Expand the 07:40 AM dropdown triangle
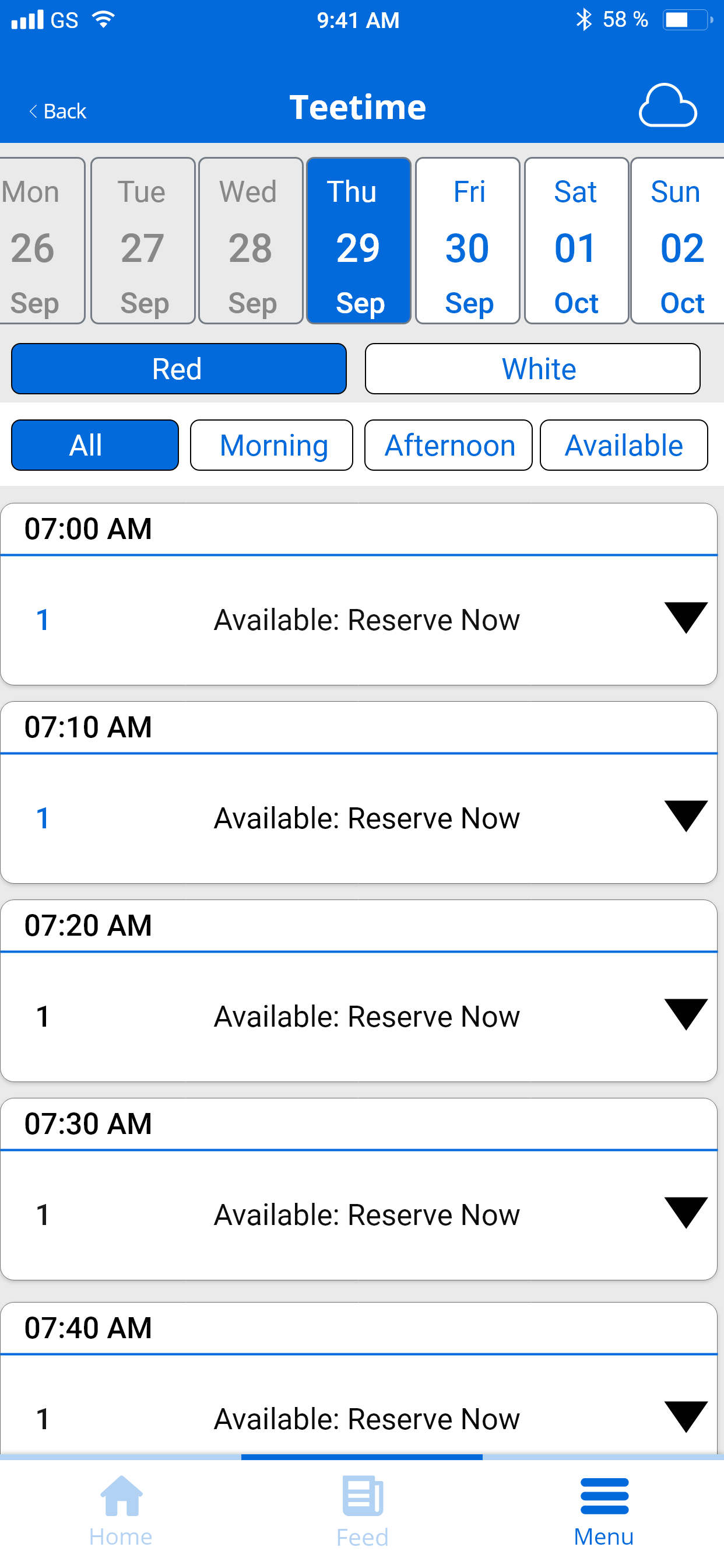 click(686, 1416)
